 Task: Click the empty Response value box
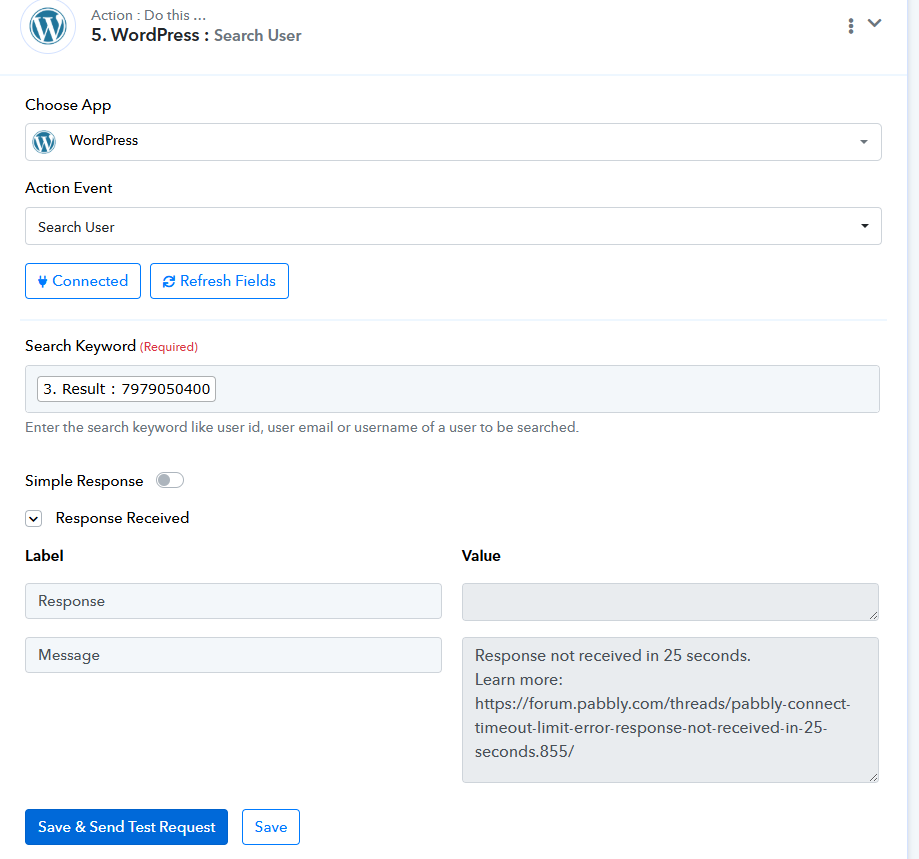tap(670, 602)
